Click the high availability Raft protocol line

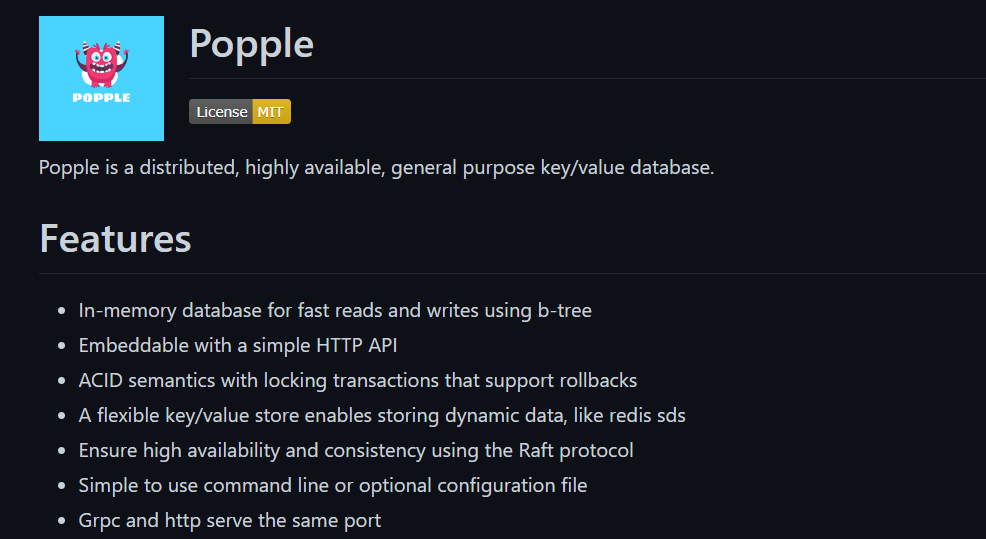(x=356, y=451)
